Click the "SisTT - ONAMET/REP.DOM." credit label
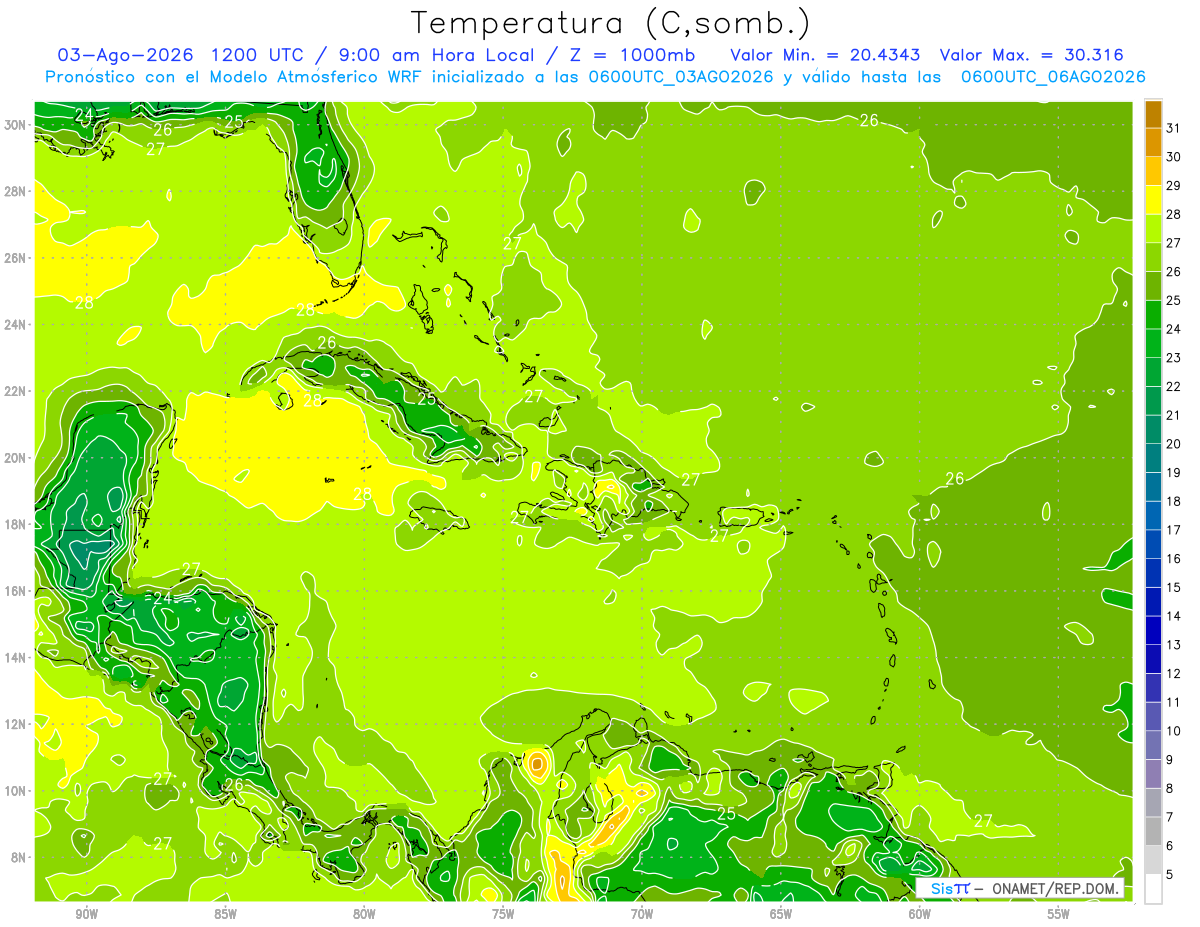1200x927 pixels. (1020, 888)
